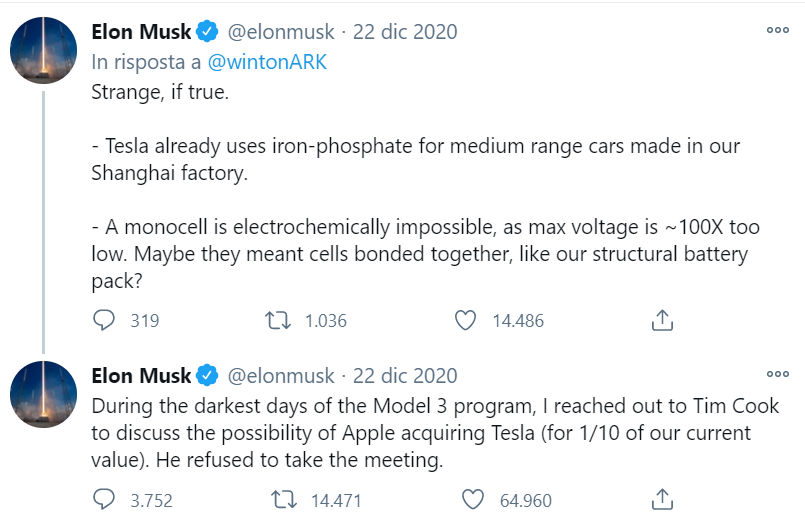
Task: Click Elon Musk name on second tweet
Action: 141,376
